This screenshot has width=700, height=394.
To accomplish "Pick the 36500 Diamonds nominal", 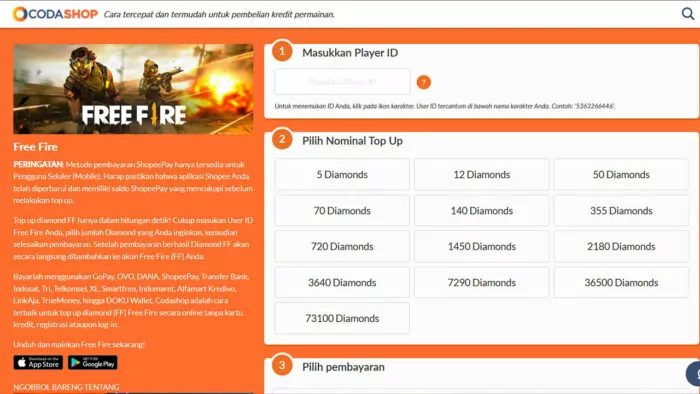I will click(621, 282).
